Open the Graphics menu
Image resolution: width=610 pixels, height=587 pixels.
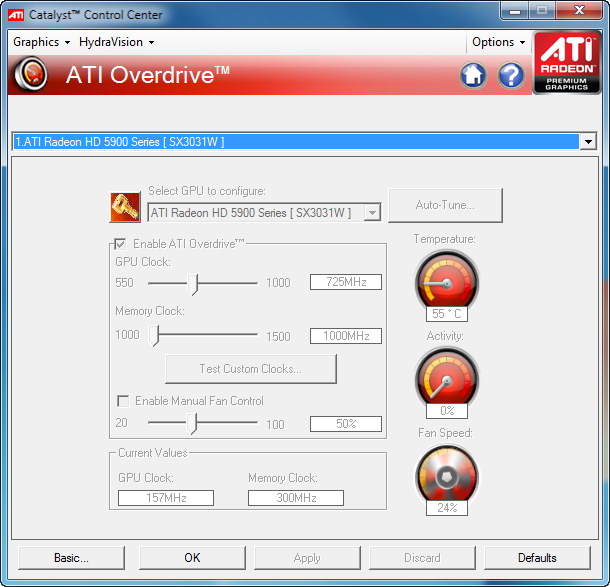41,42
